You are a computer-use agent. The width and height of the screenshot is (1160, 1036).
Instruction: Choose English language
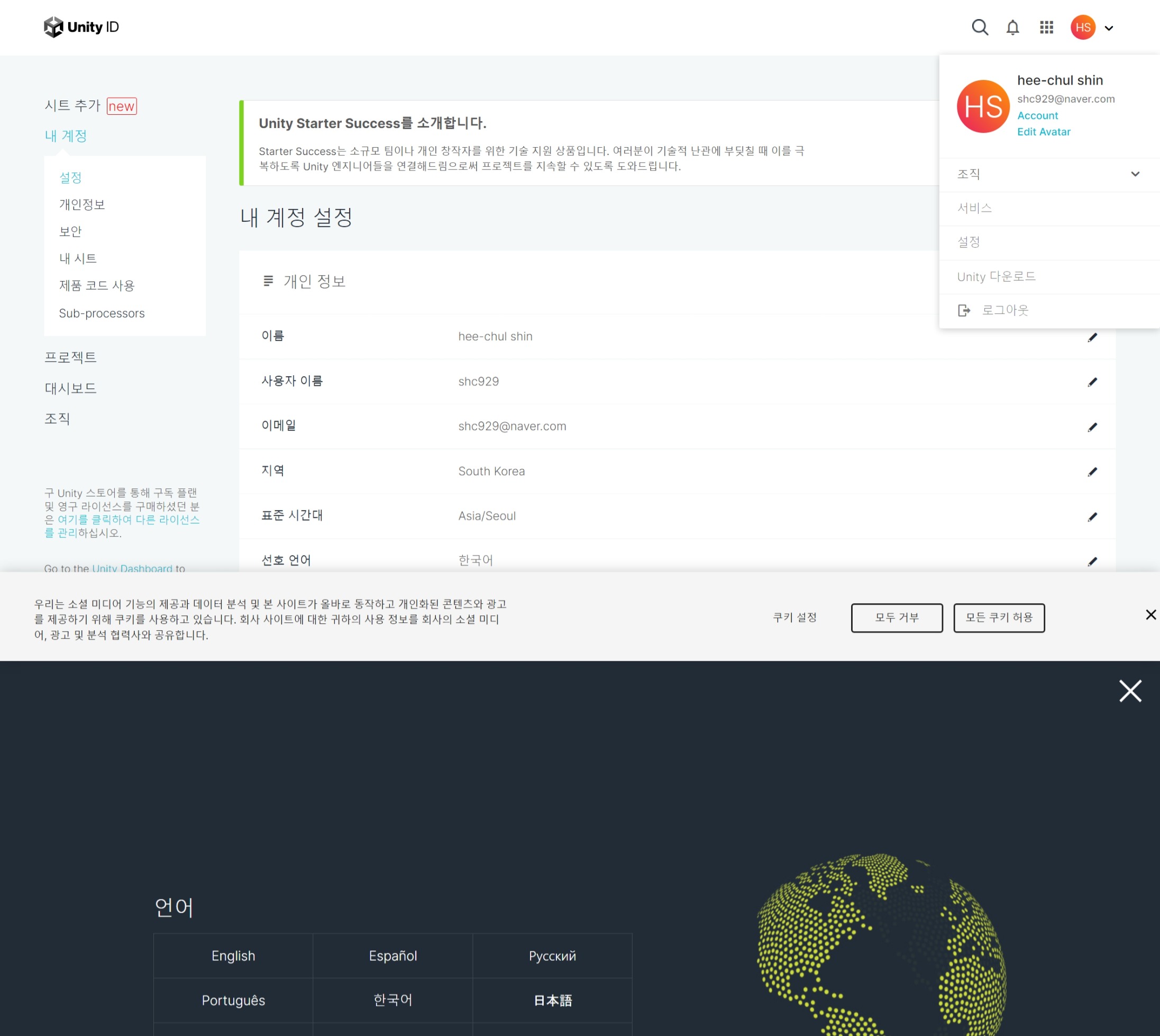click(233, 956)
